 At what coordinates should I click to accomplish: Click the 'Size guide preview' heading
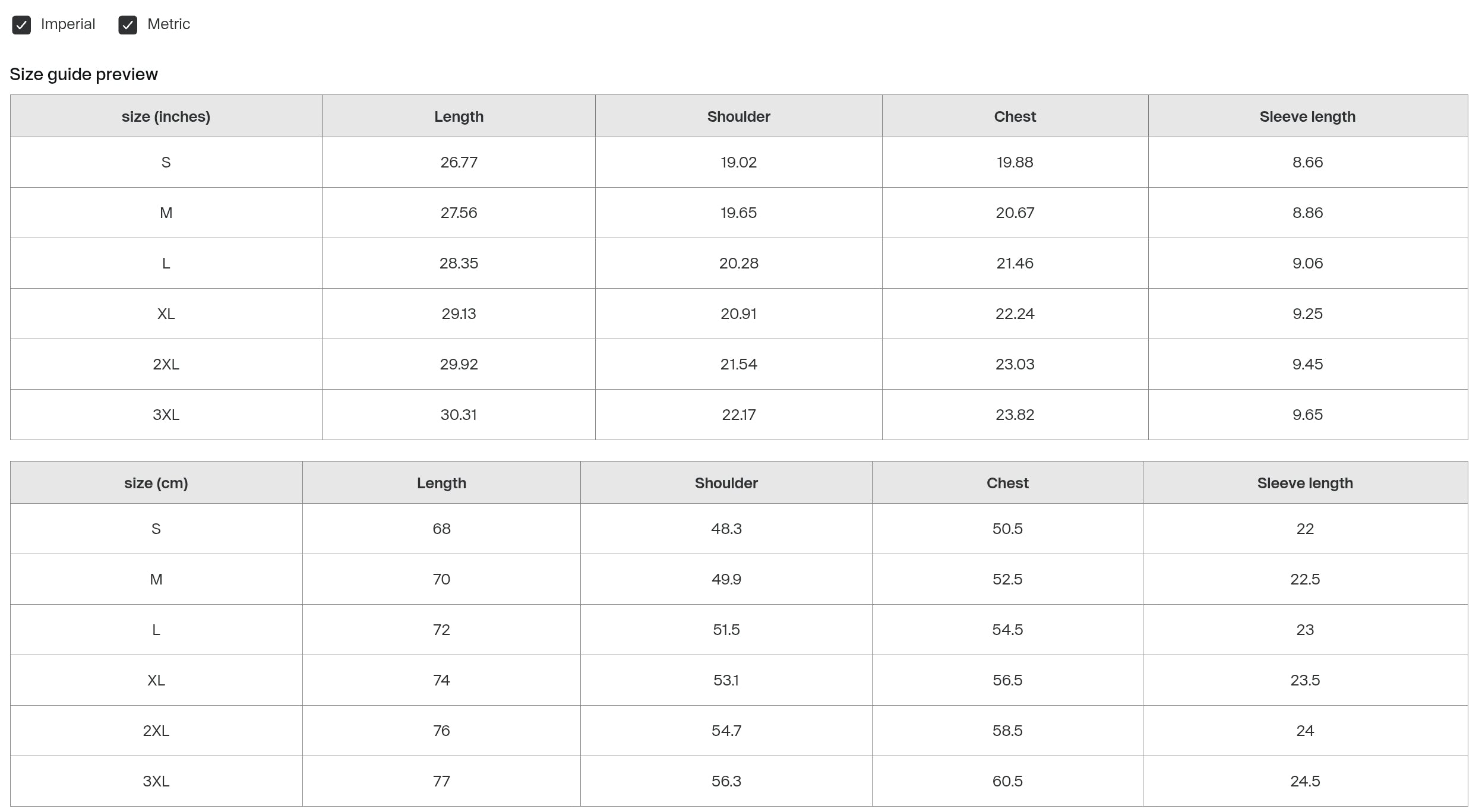[84, 74]
